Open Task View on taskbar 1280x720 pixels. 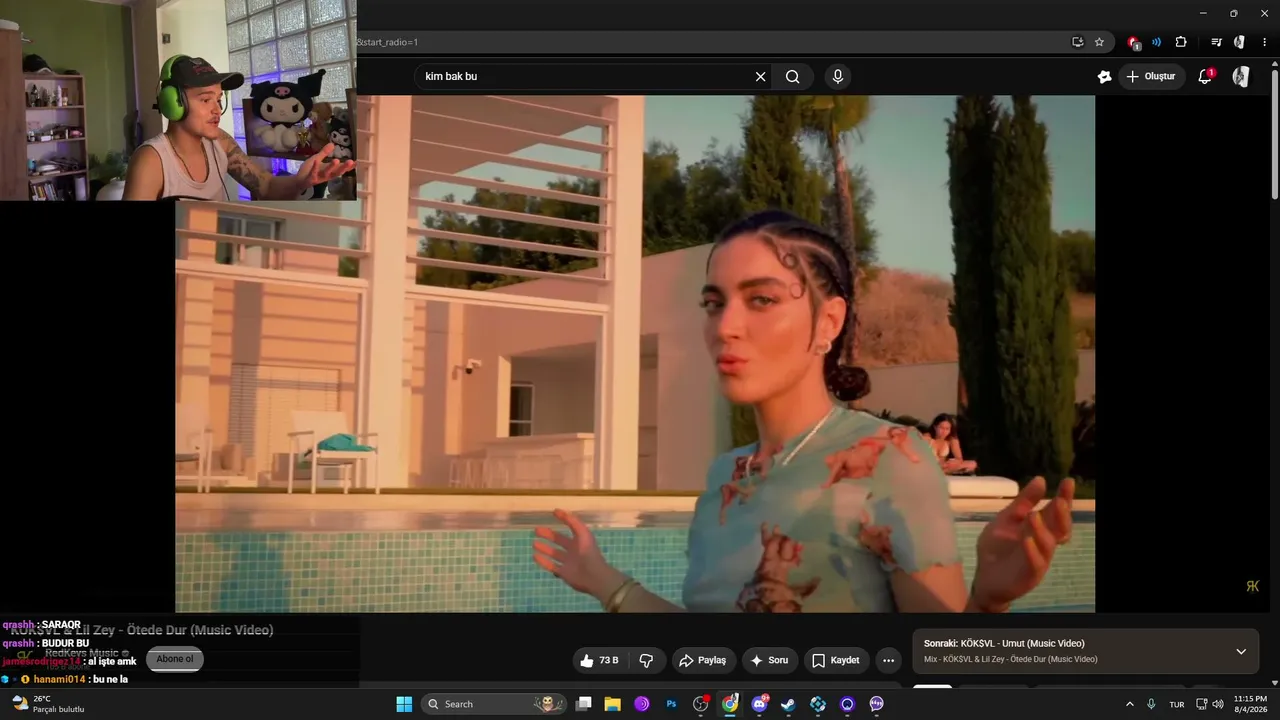(584, 704)
